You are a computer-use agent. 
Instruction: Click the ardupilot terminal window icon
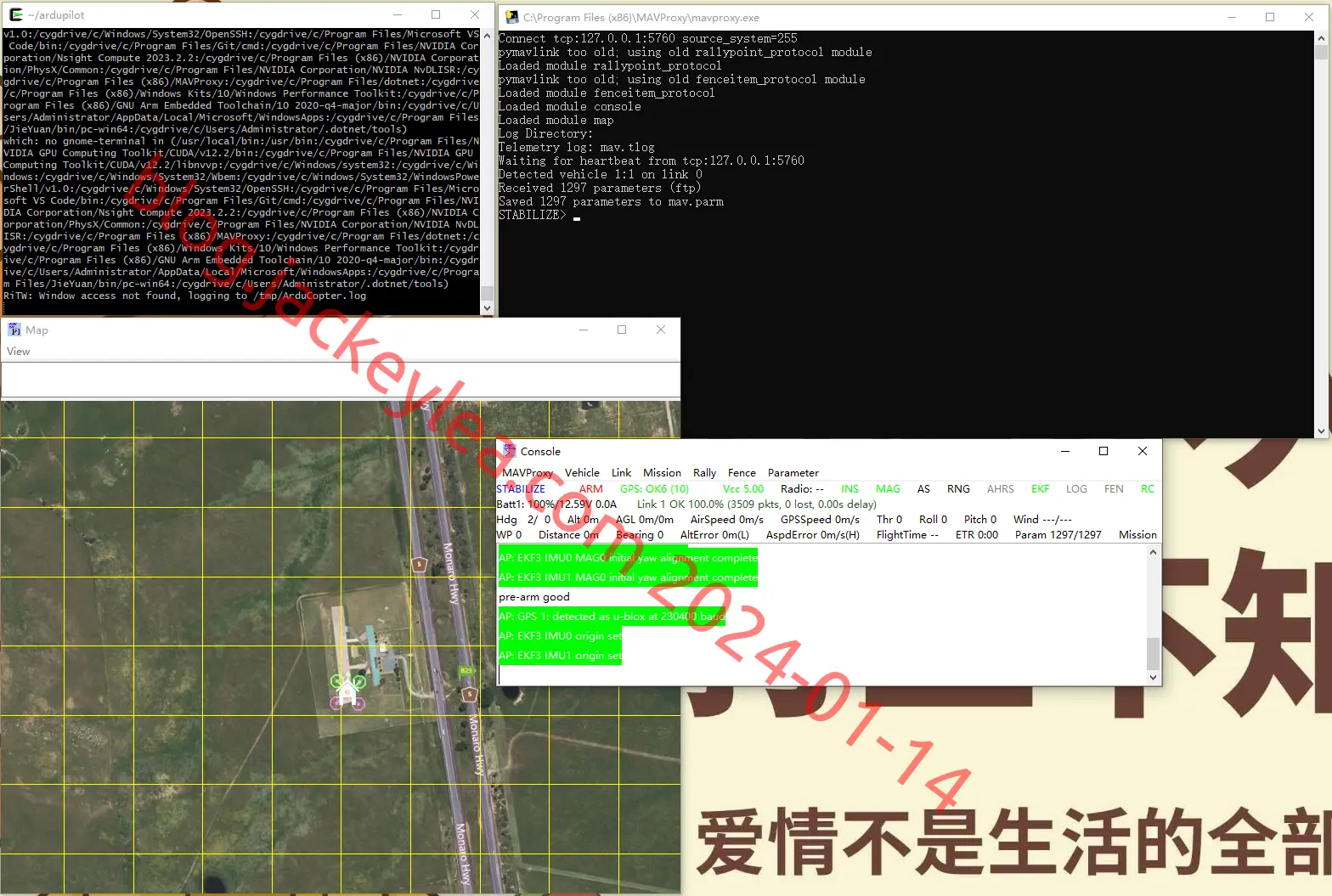point(15,14)
